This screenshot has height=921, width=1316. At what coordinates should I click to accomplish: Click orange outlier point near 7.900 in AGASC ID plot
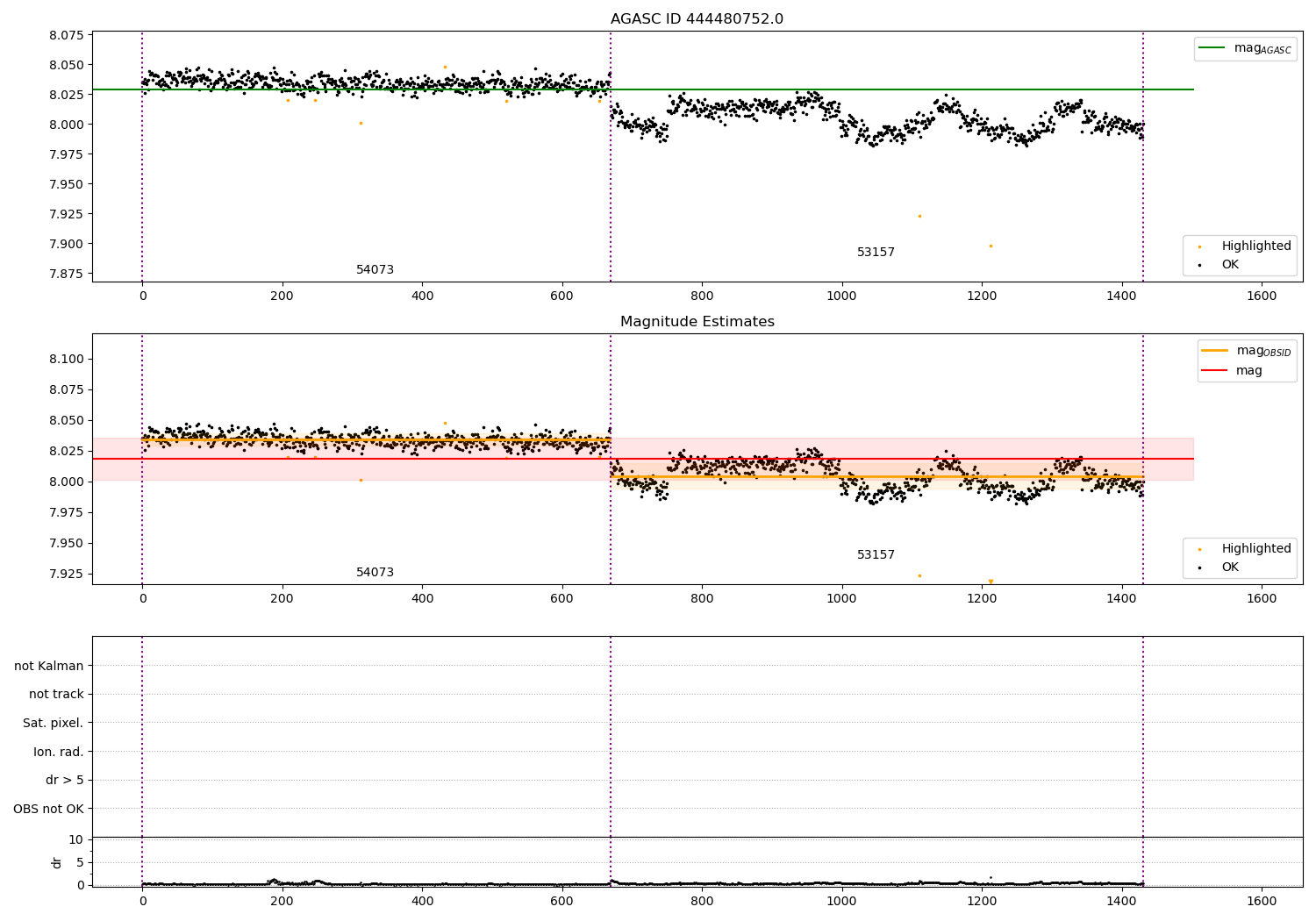[x=991, y=246]
